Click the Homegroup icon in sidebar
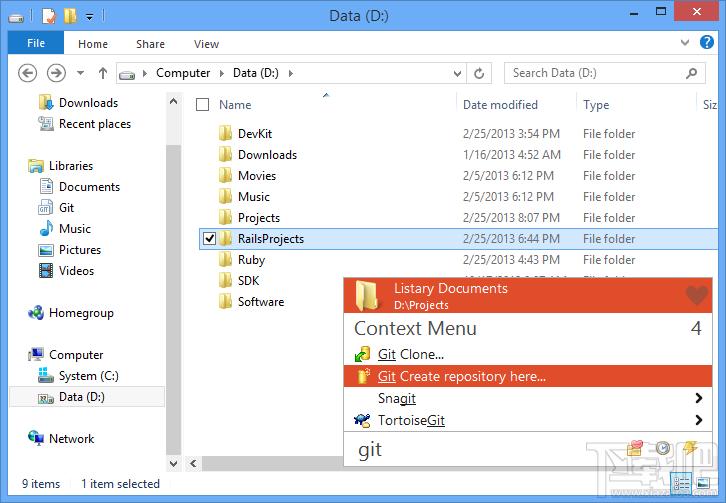The width and height of the screenshot is (726, 503). [36, 313]
